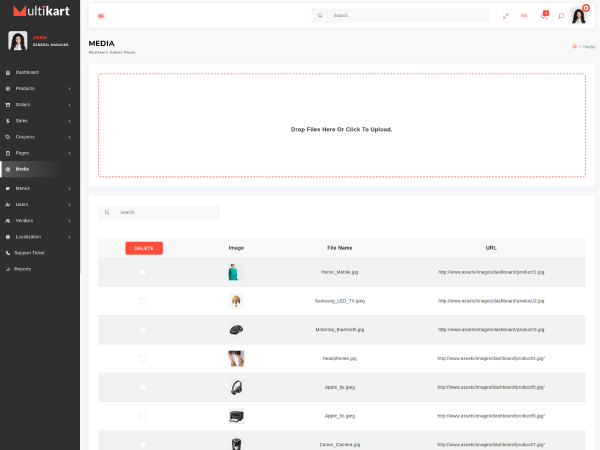Open Support Ticket from the sidebar

click(x=30, y=253)
